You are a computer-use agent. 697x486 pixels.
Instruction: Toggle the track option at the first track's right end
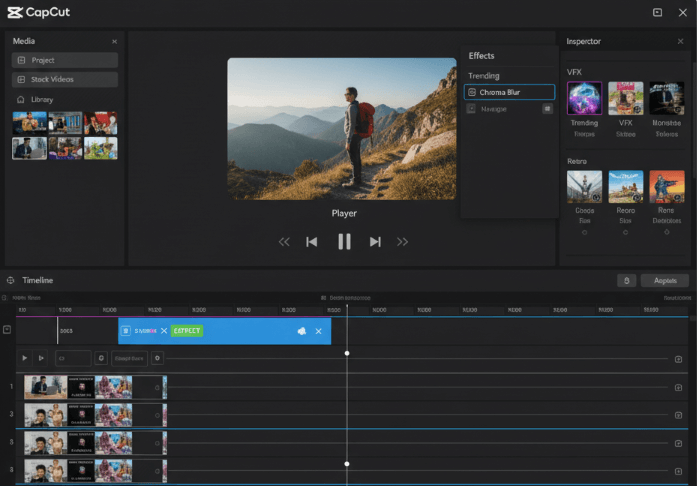(679, 387)
